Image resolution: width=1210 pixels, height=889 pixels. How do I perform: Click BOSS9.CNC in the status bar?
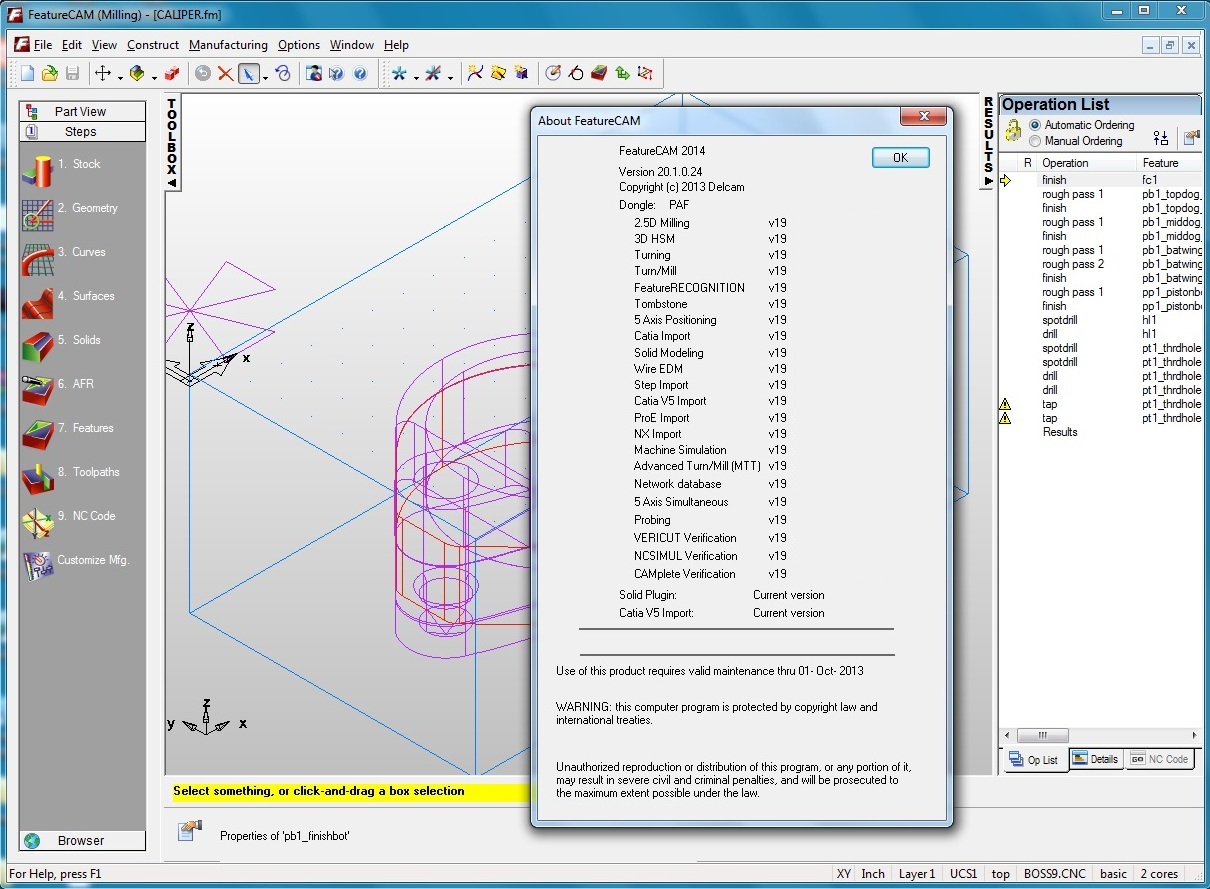point(1055,874)
